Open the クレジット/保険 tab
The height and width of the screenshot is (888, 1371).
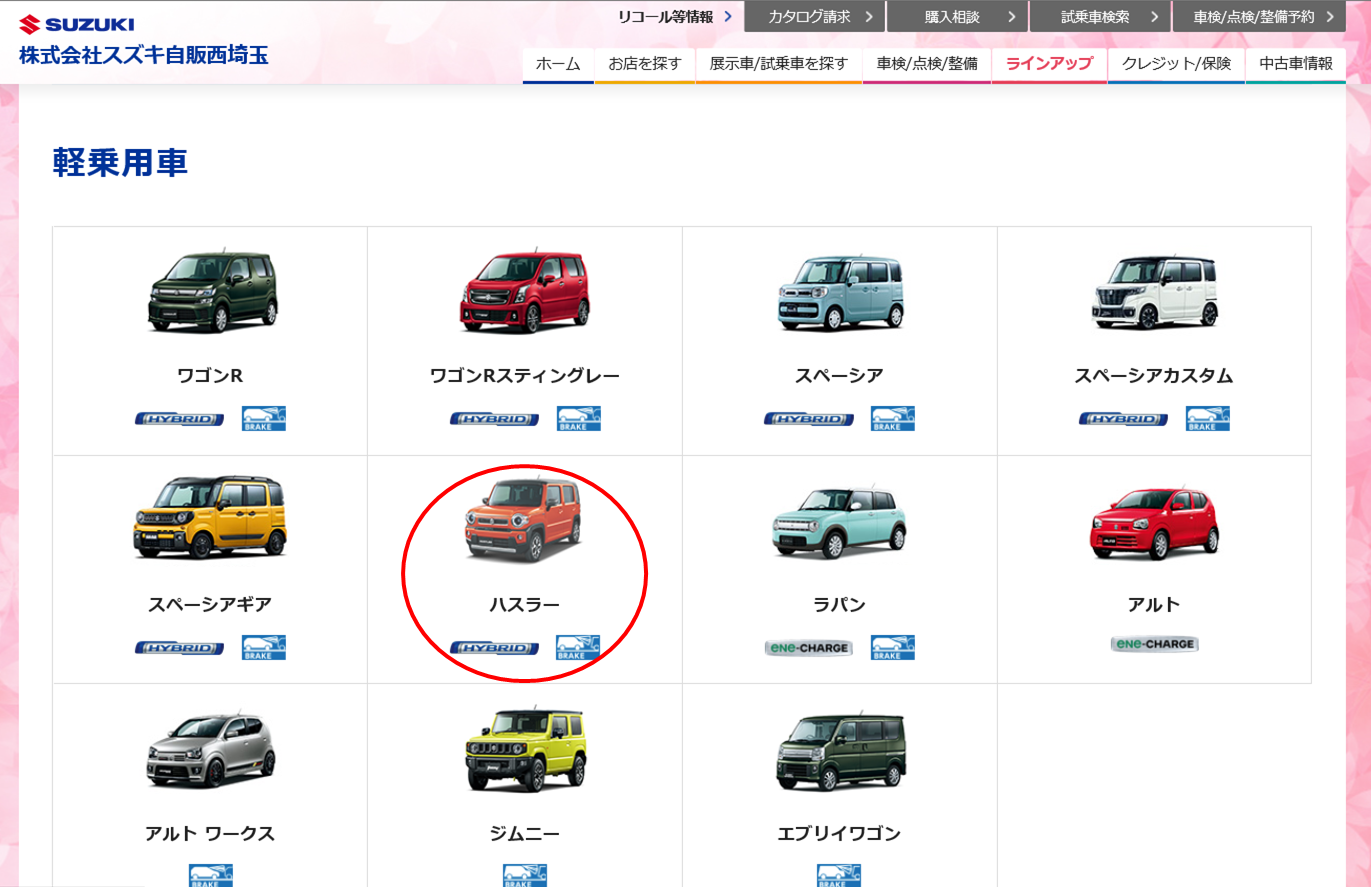point(1176,64)
